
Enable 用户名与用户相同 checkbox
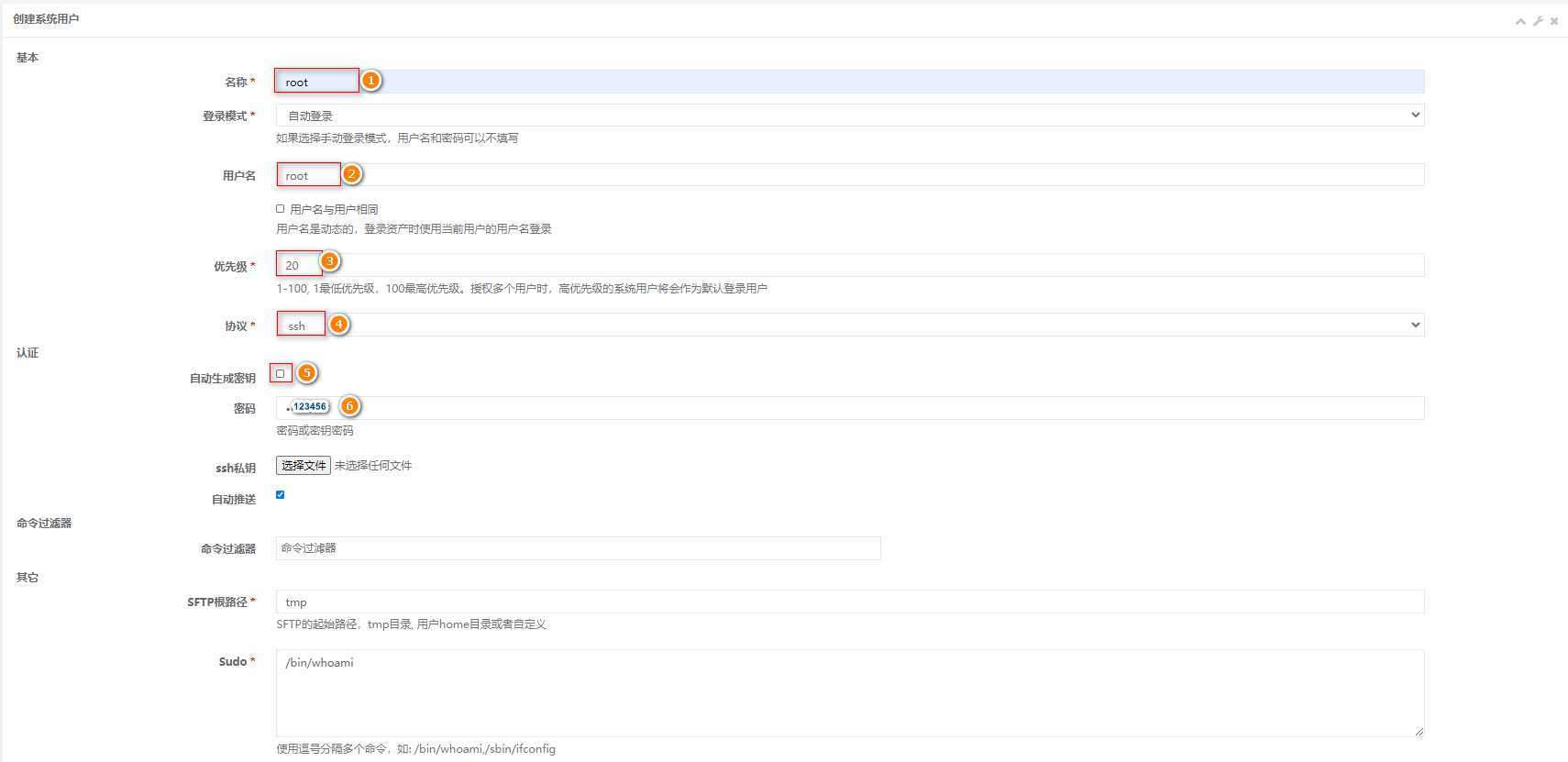coord(281,209)
